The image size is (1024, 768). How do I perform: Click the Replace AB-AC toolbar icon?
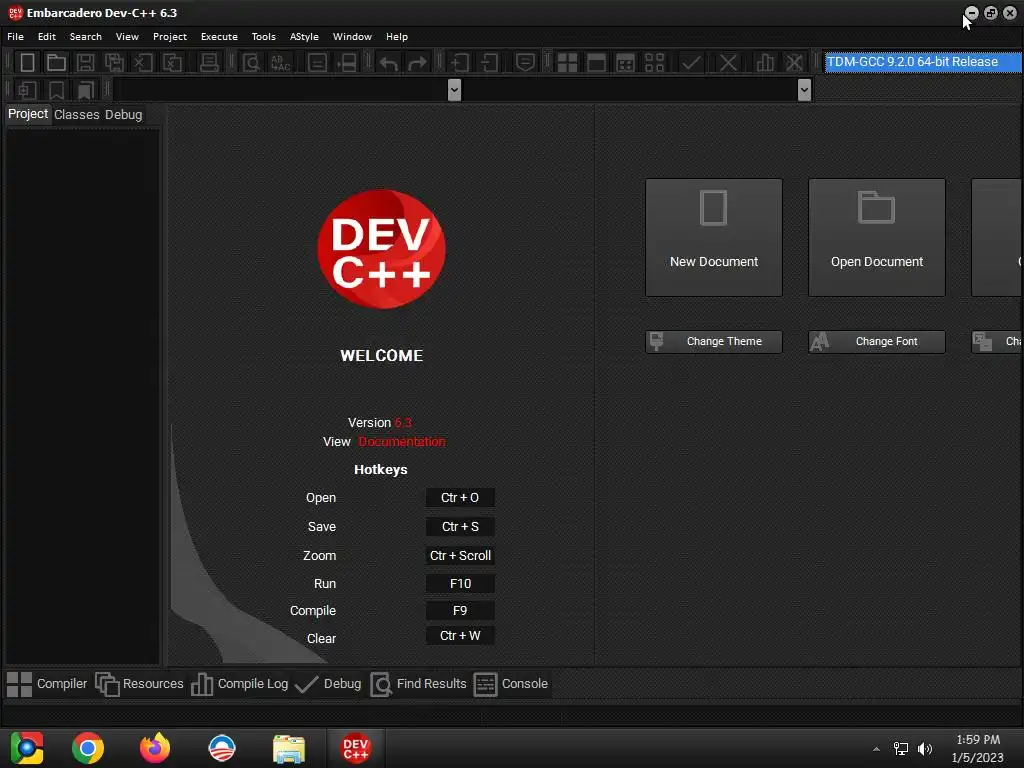point(280,63)
